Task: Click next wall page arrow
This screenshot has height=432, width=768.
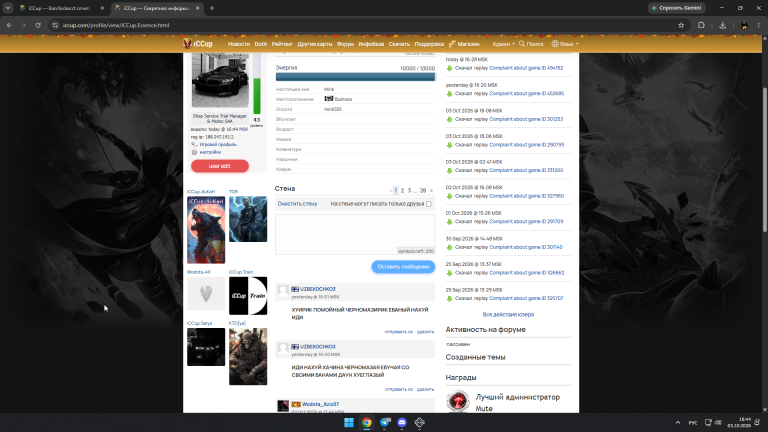Action: click(x=432, y=191)
